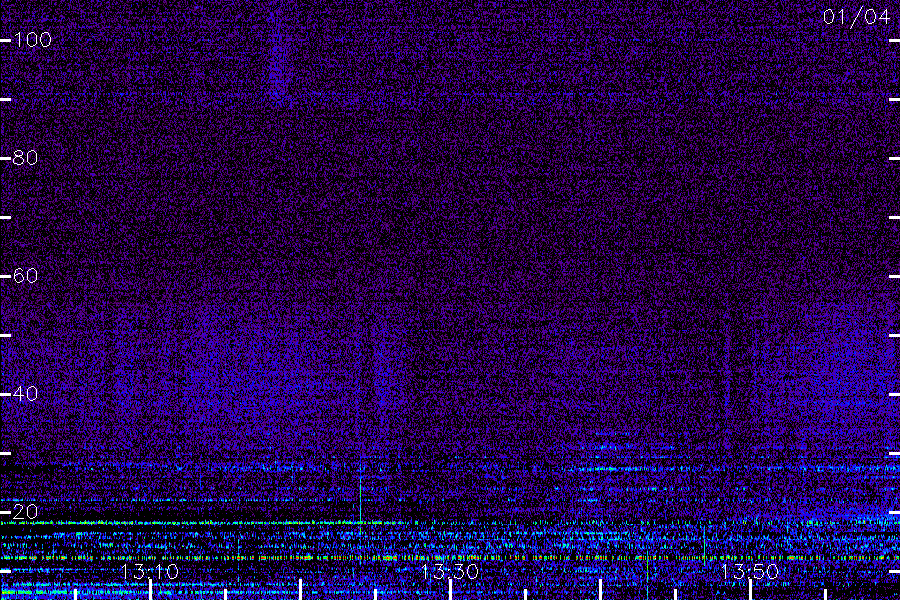This screenshot has width=900, height=600.
Task: Click the 13:50 time label
Action: coord(750,571)
